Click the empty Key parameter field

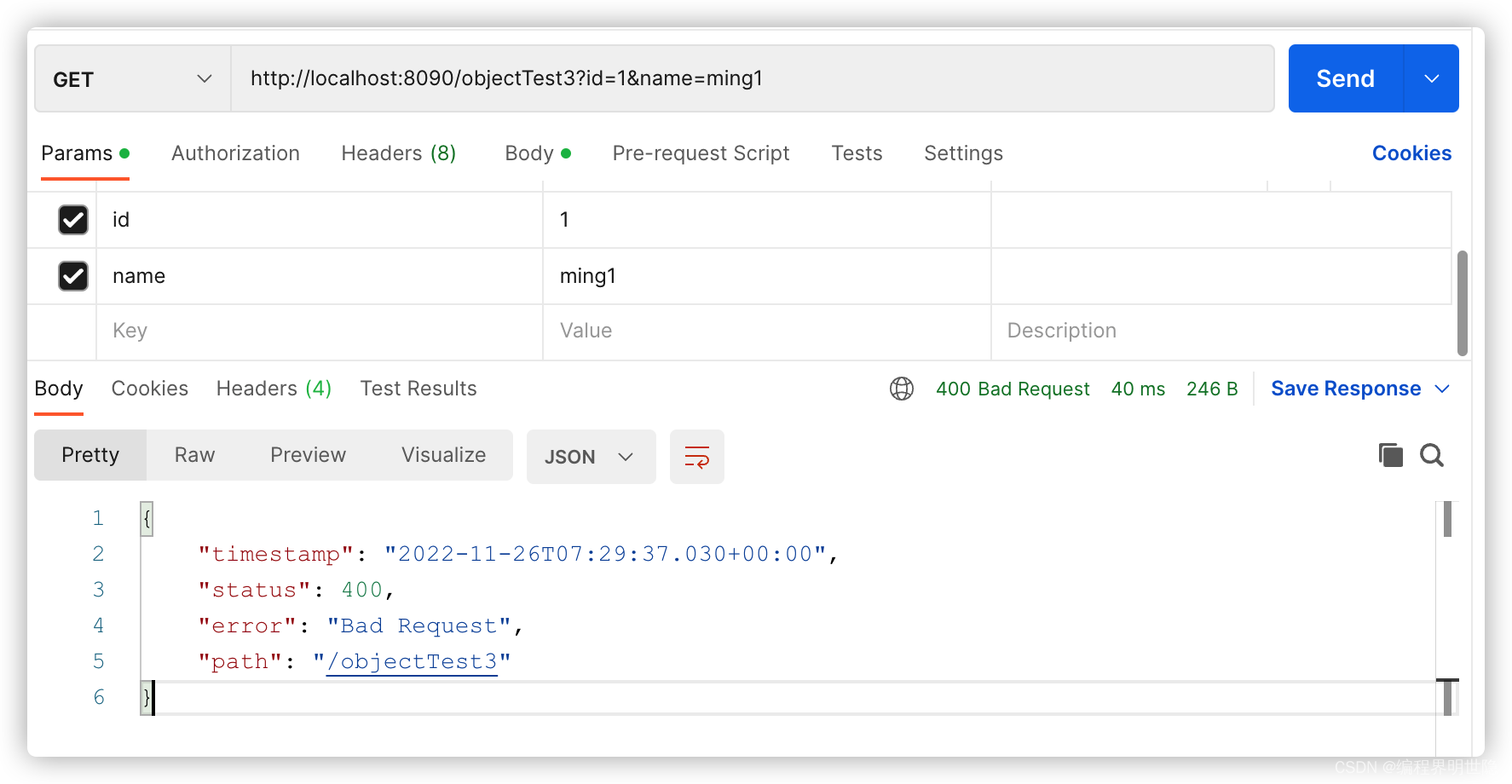[x=319, y=331]
